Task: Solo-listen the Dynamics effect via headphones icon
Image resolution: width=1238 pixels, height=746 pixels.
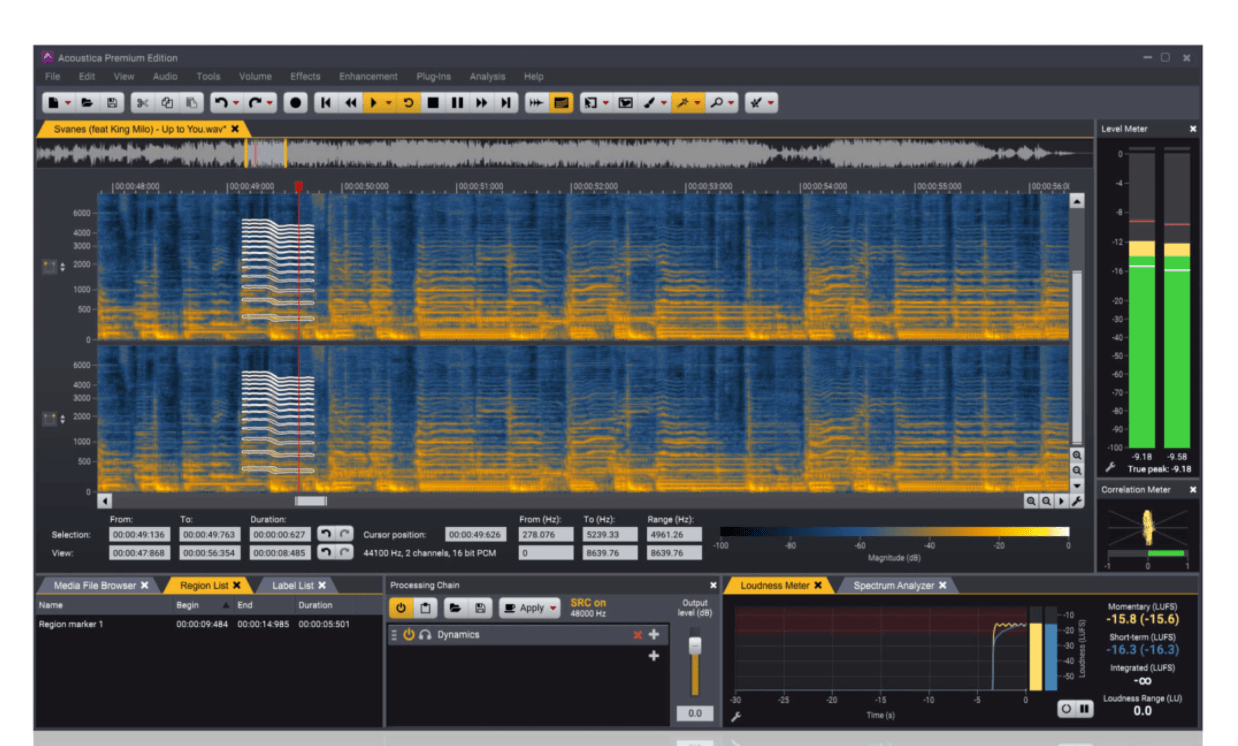Action: click(x=425, y=635)
